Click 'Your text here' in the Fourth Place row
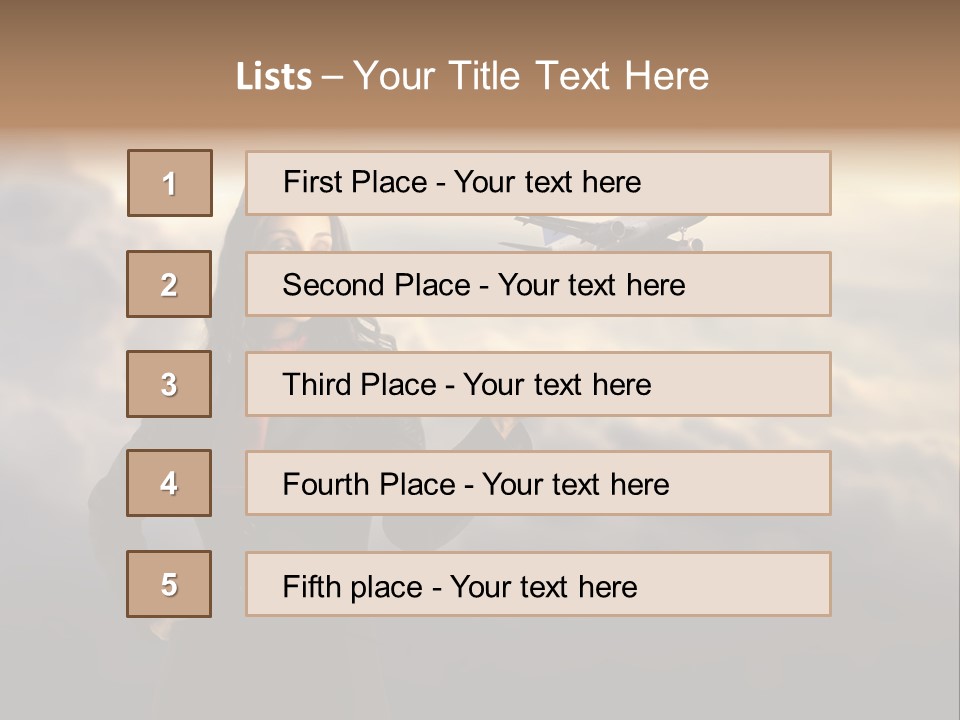Screen dimensions: 960x720 tap(575, 485)
